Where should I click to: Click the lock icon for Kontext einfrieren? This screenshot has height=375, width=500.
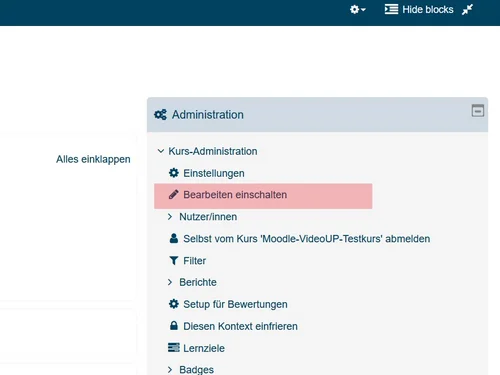click(174, 325)
